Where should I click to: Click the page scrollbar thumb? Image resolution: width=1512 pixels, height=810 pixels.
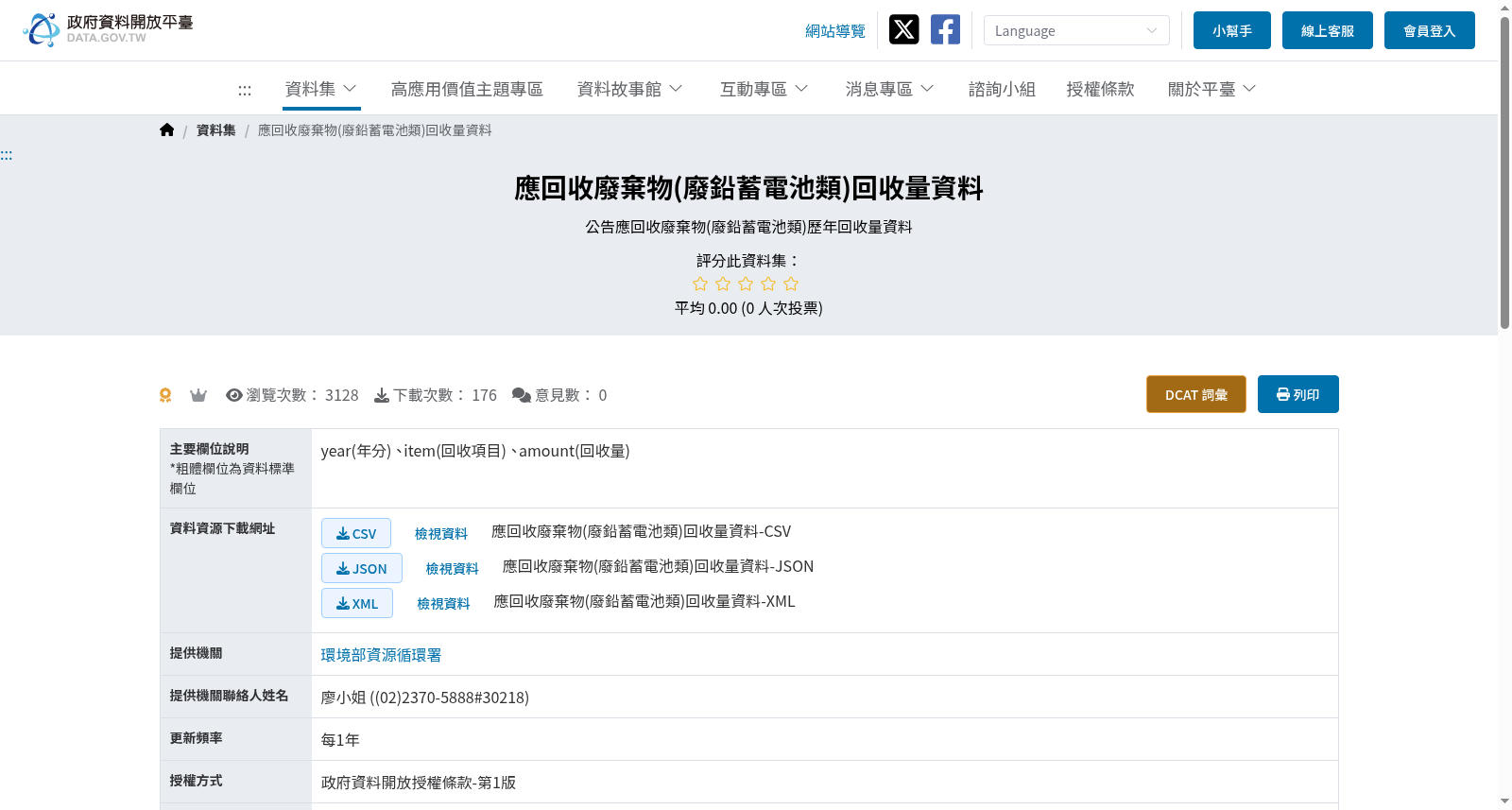[1504, 172]
